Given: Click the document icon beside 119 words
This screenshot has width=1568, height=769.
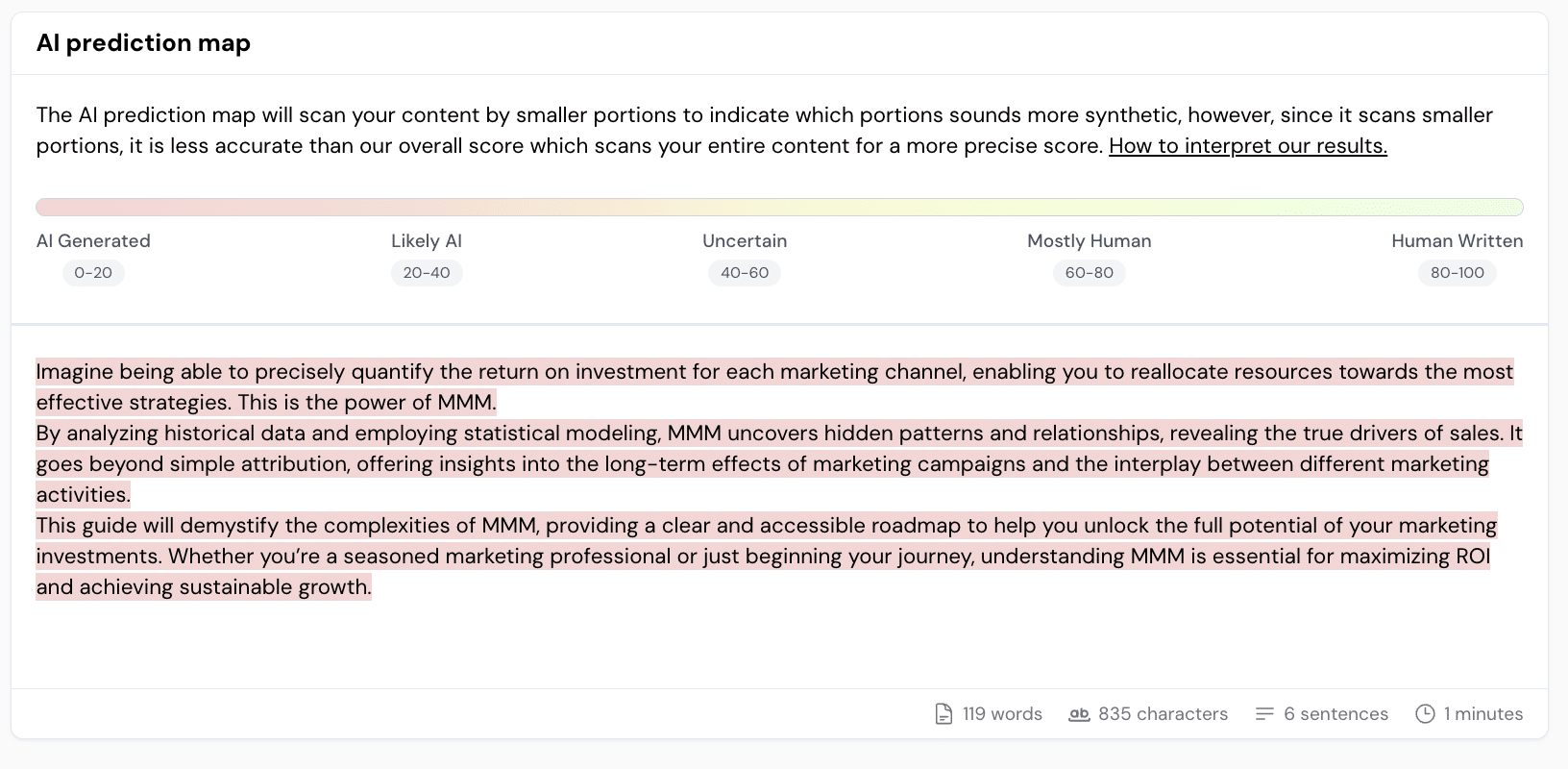Looking at the screenshot, I should (943, 714).
